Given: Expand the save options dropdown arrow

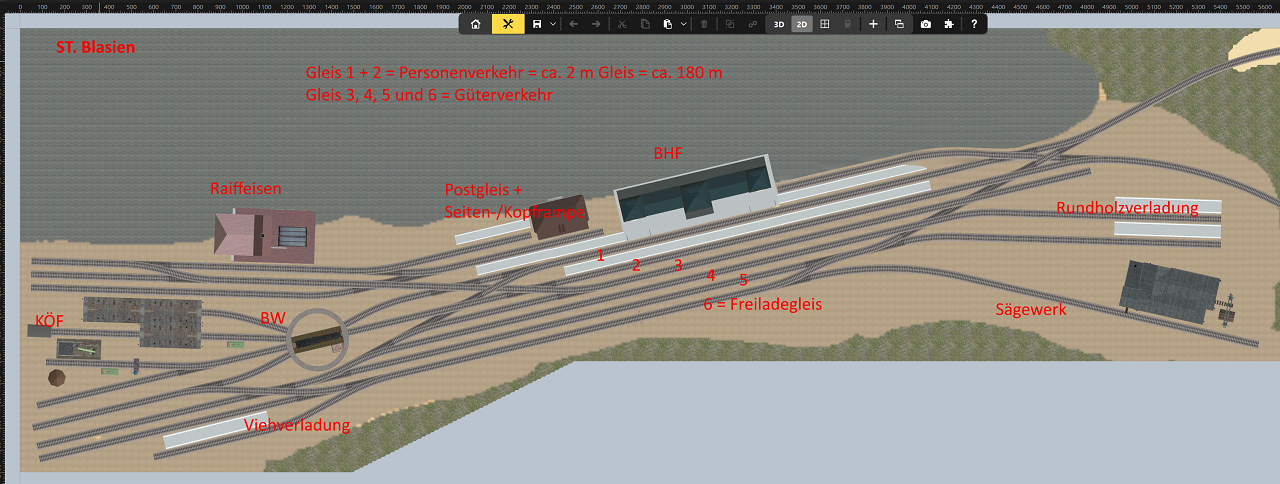Looking at the screenshot, I should (x=553, y=24).
